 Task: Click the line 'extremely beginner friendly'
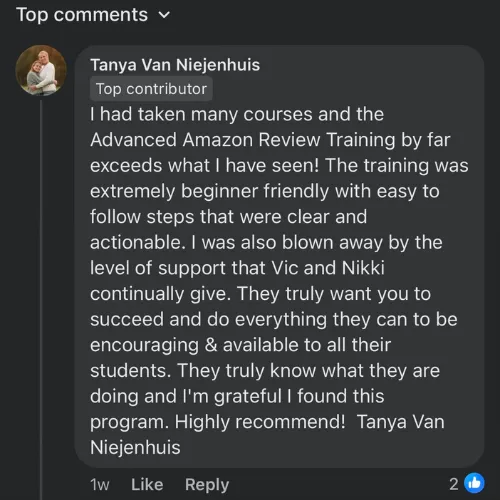pos(265,191)
